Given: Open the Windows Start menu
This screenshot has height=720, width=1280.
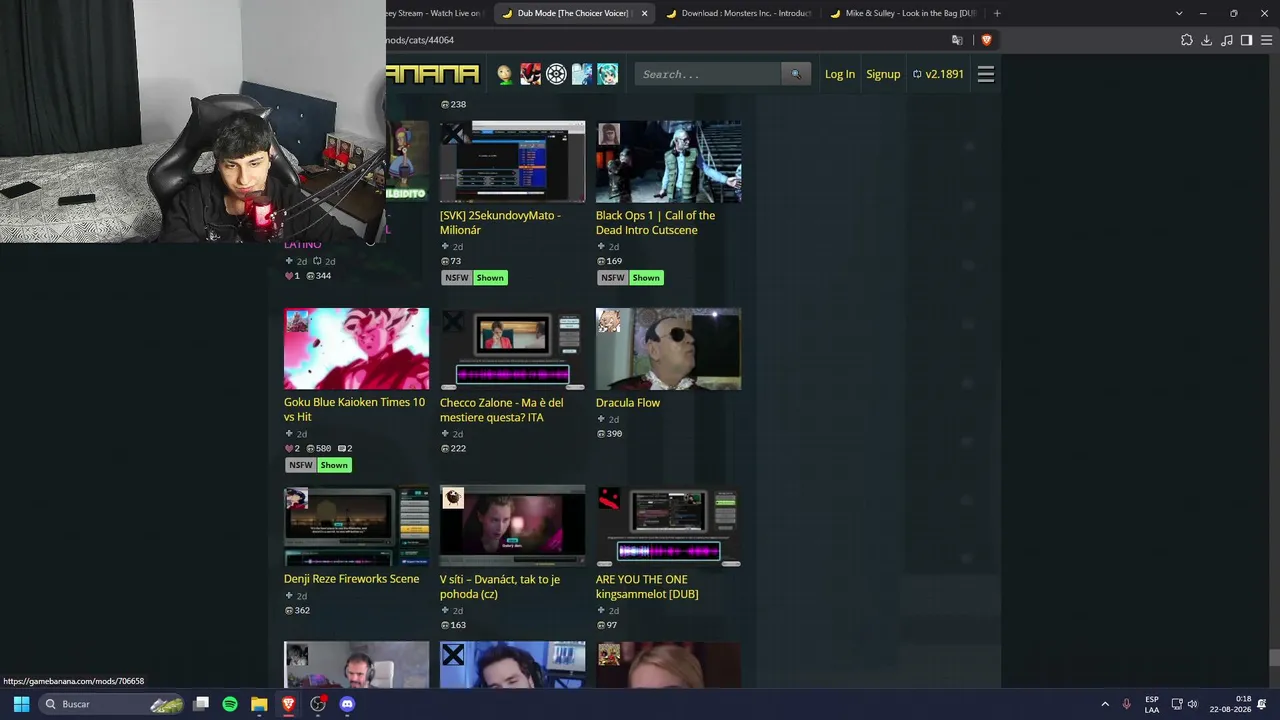Looking at the screenshot, I should pyautogui.click(x=21, y=704).
